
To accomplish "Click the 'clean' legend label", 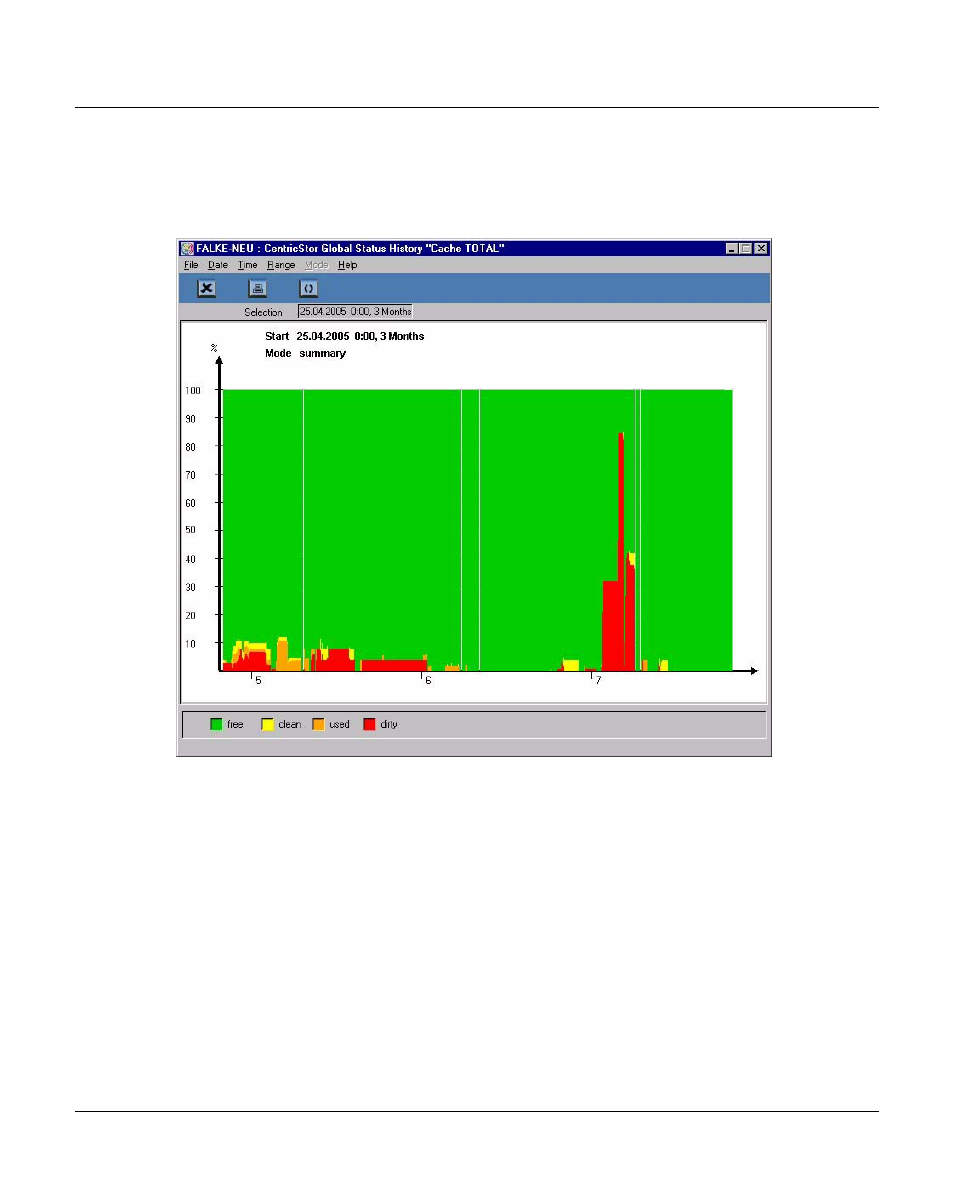I will click(x=289, y=724).
